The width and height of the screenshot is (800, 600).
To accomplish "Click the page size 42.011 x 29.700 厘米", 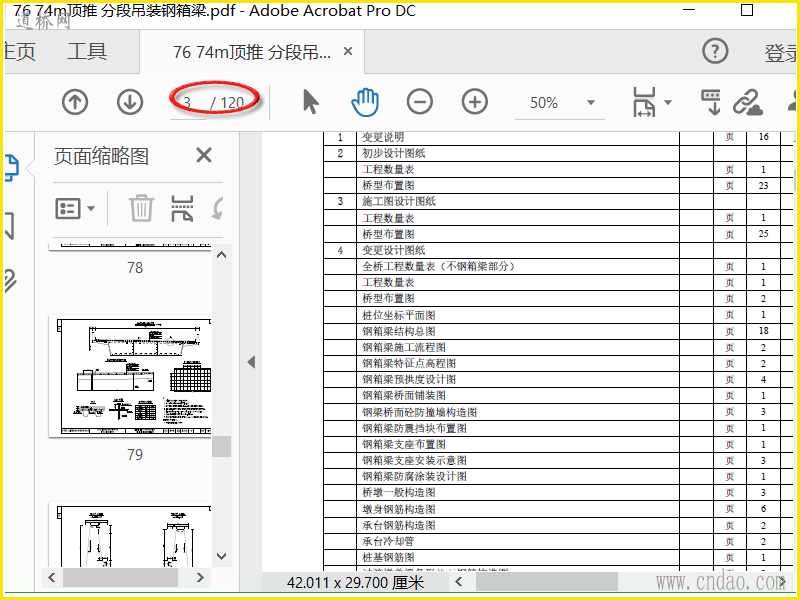I will (x=356, y=583).
